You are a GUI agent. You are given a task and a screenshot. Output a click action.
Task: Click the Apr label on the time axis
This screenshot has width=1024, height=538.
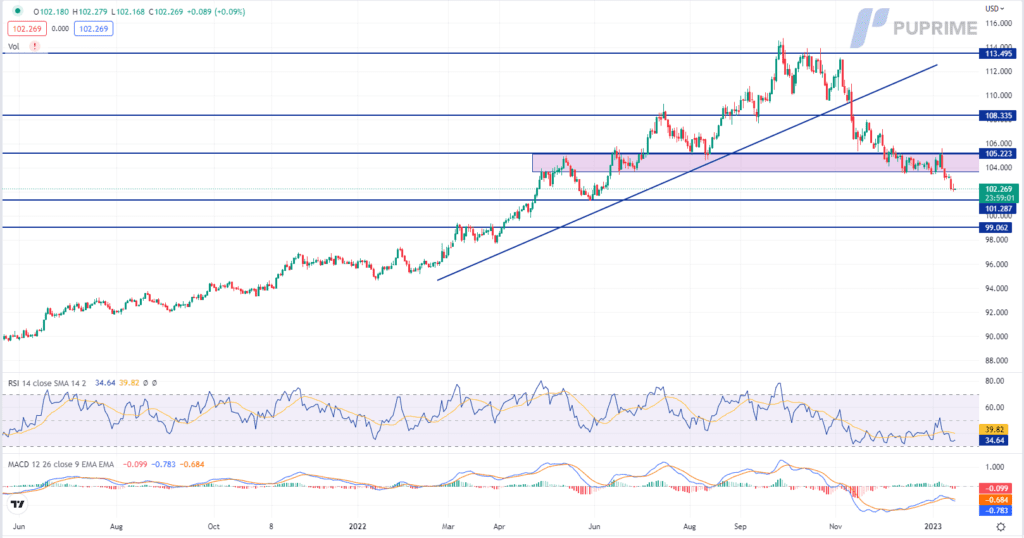pyautogui.click(x=499, y=526)
